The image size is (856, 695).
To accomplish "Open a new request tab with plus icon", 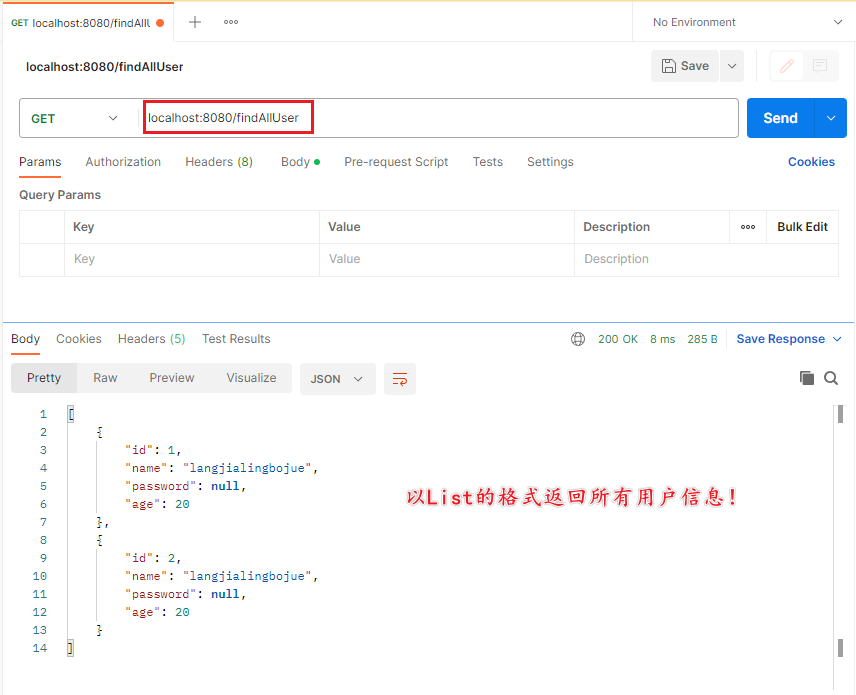I will tap(195, 22).
